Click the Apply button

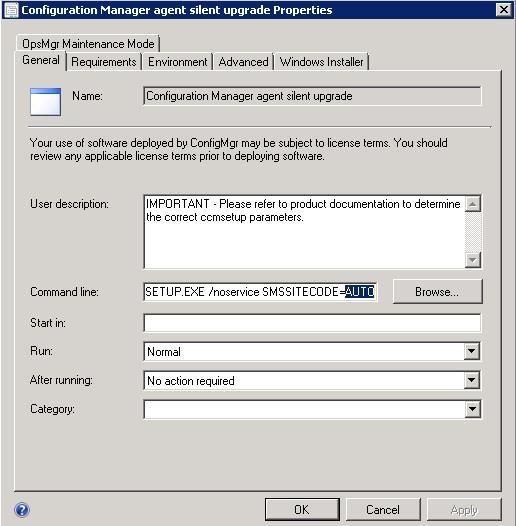[464, 510]
